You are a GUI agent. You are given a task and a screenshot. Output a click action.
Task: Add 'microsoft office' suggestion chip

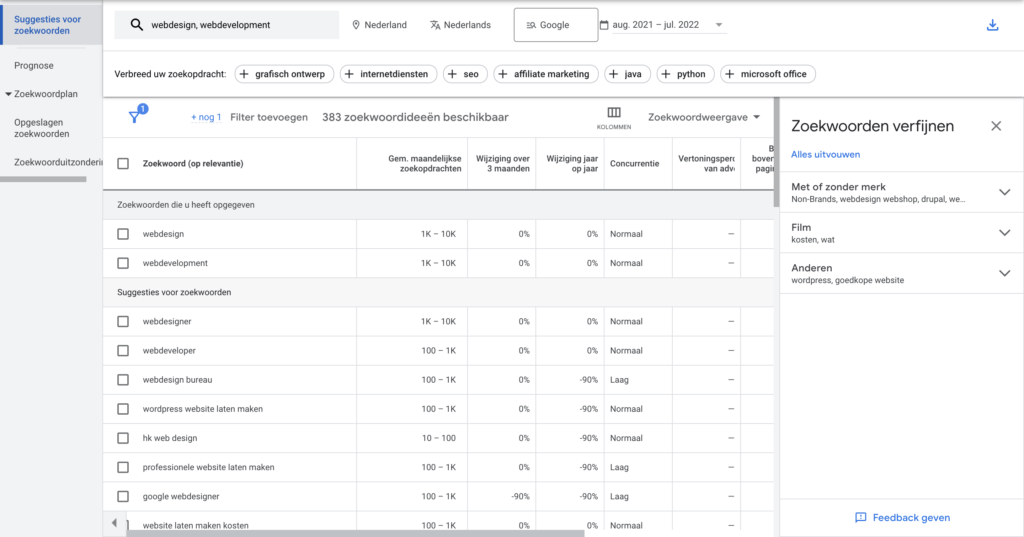(768, 74)
